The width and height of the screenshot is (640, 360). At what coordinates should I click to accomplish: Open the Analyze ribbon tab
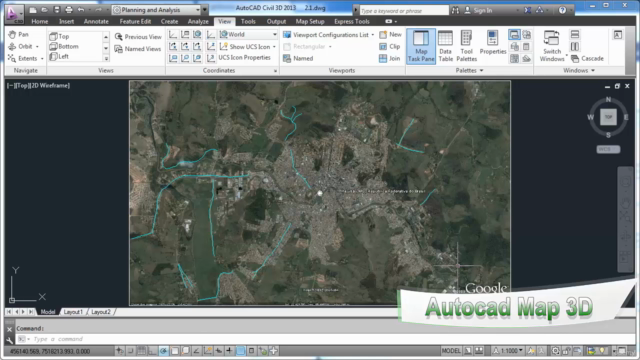point(198,22)
